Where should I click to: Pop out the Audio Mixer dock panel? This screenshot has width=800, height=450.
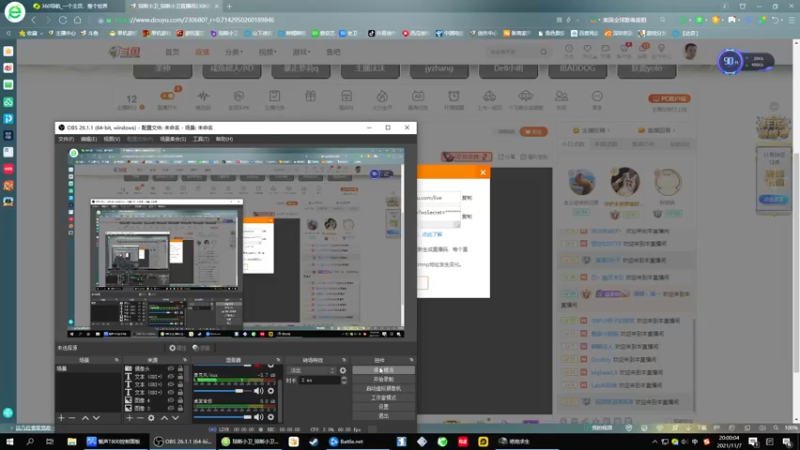(278, 360)
